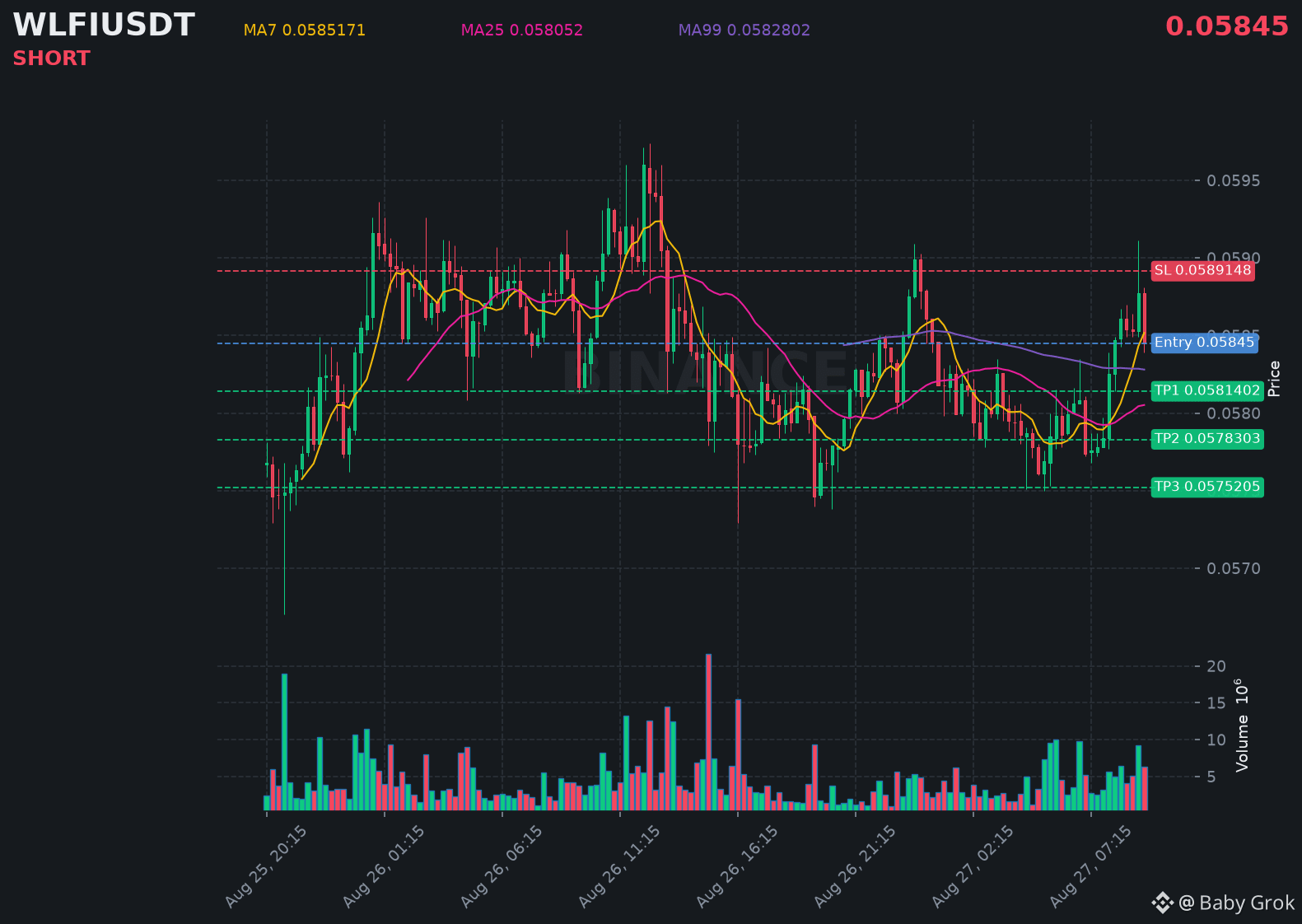Click the volume axis tick 20
Image resolution: width=1302 pixels, height=924 pixels.
point(1216,666)
